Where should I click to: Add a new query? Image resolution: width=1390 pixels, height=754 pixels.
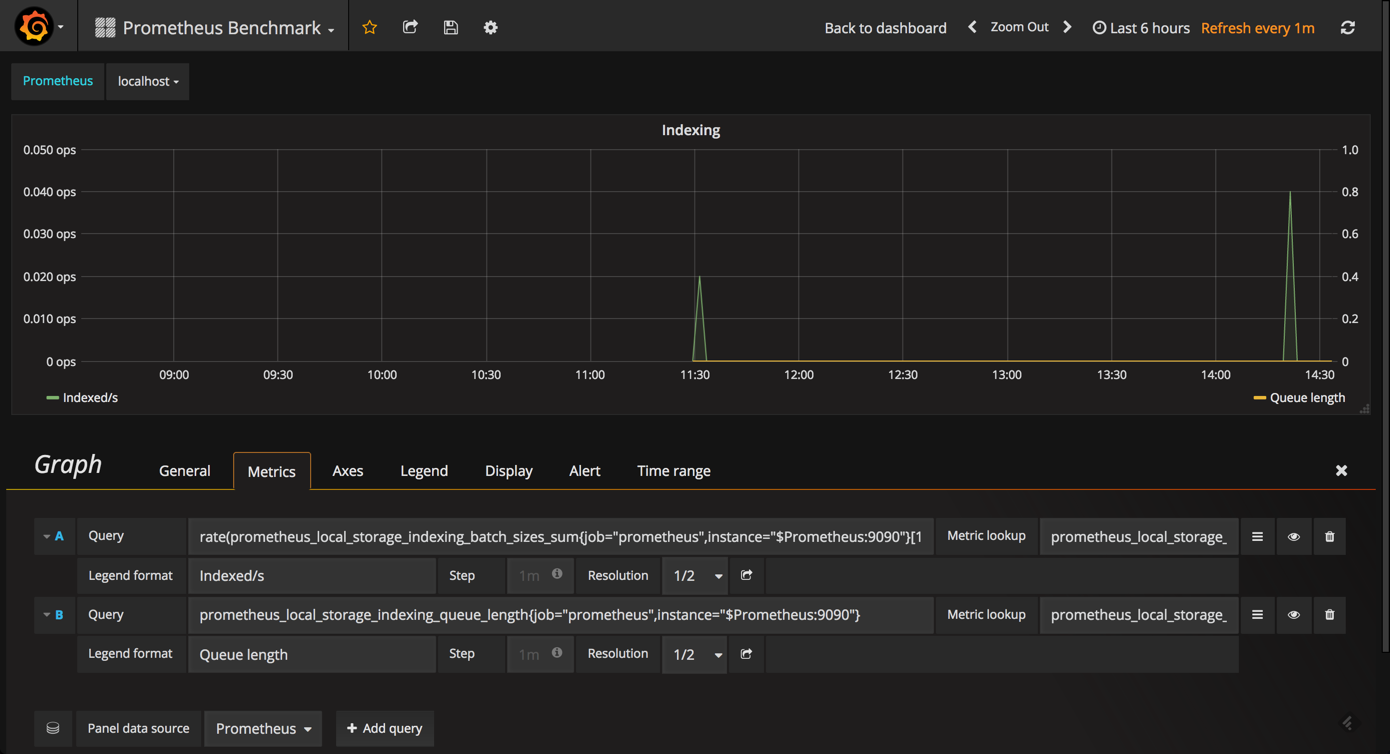385,728
